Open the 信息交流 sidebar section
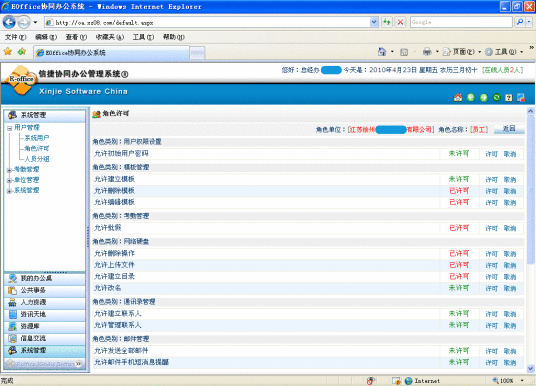This screenshot has height=386, width=536. point(45,338)
